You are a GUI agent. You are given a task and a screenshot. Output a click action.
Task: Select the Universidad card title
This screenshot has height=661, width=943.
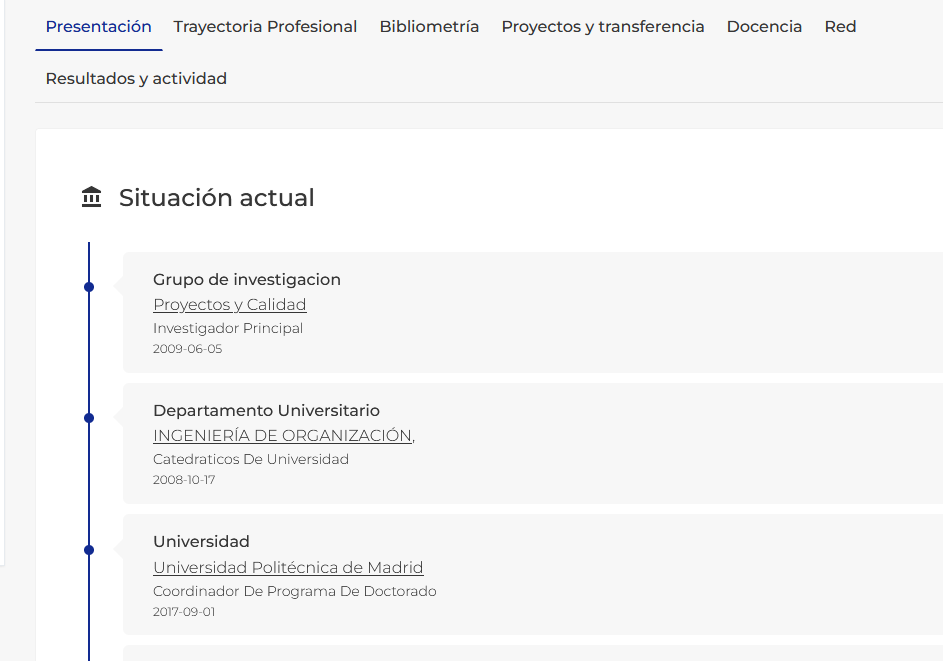201,541
